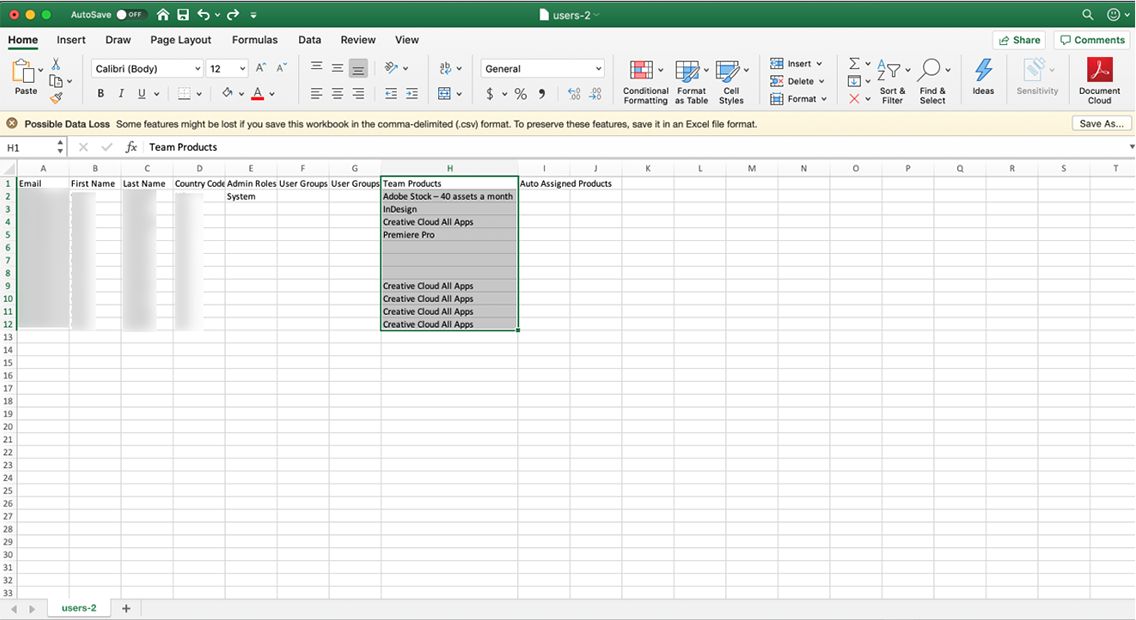1136x620 pixels.
Task: Click the Search magnifier in title bar
Action: (1087, 14)
